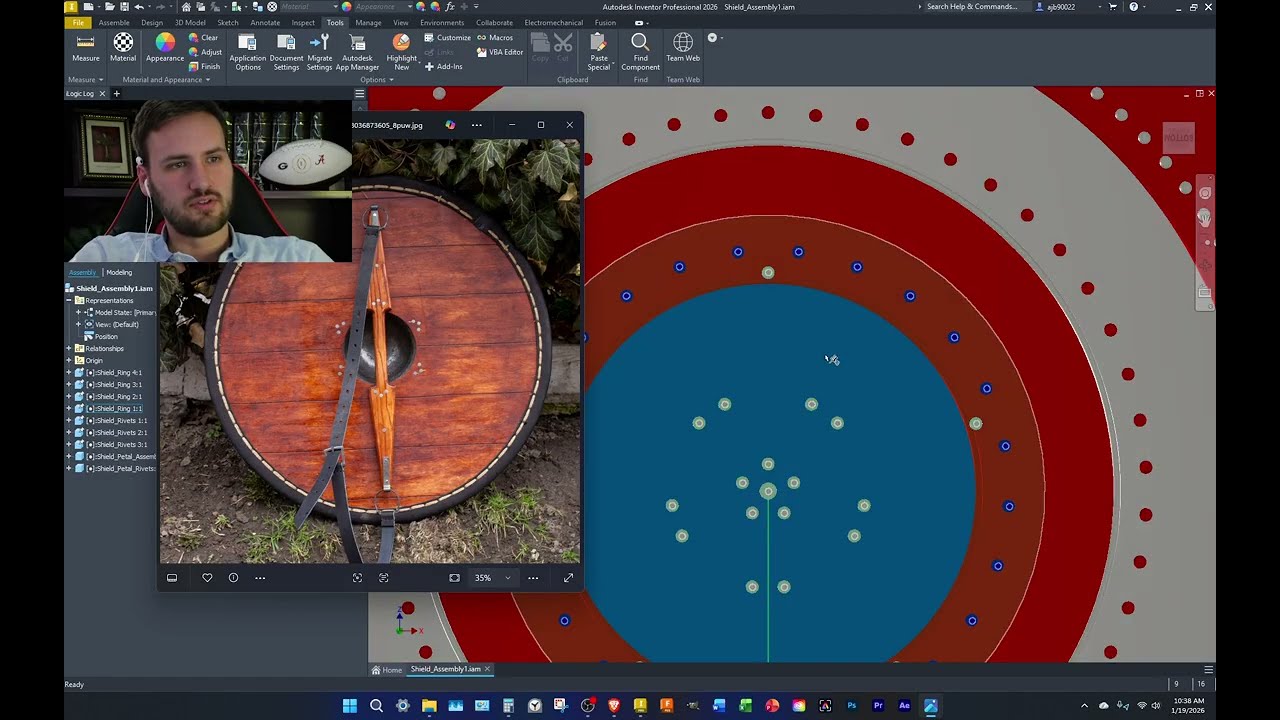Open Application Options
The image size is (1280, 720).
[x=247, y=52]
